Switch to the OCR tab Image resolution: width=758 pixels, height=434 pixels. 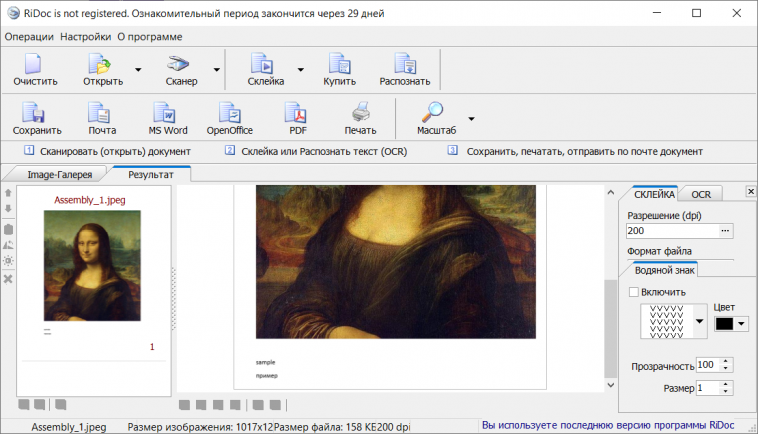point(701,194)
